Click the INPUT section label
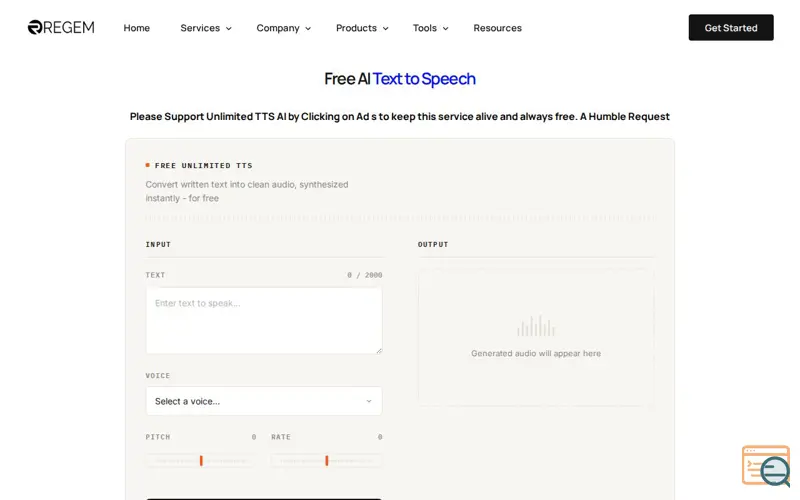The image size is (800, 500). point(158,244)
